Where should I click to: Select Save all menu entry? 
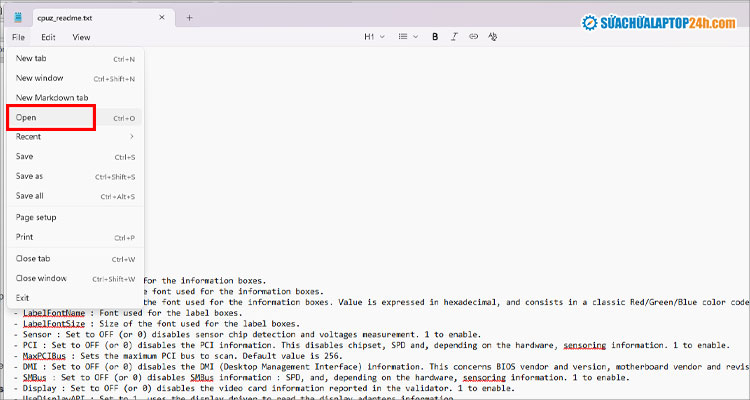pyautogui.click(x=75, y=196)
